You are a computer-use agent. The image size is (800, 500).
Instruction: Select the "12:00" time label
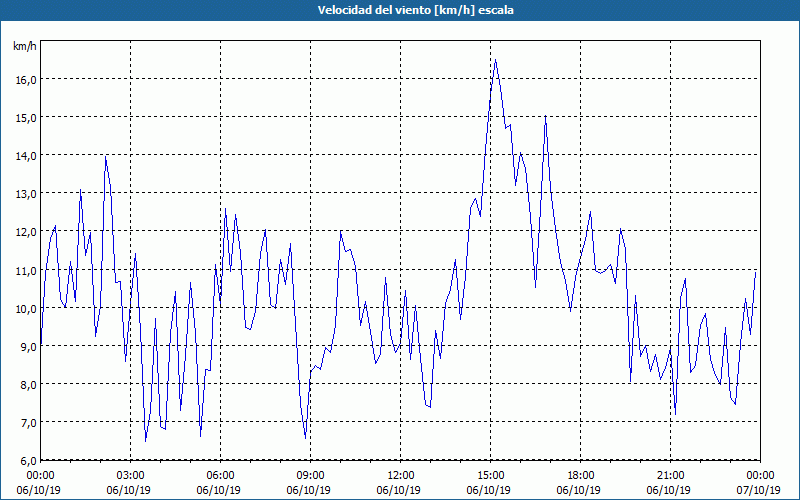click(x=401, y=476)
